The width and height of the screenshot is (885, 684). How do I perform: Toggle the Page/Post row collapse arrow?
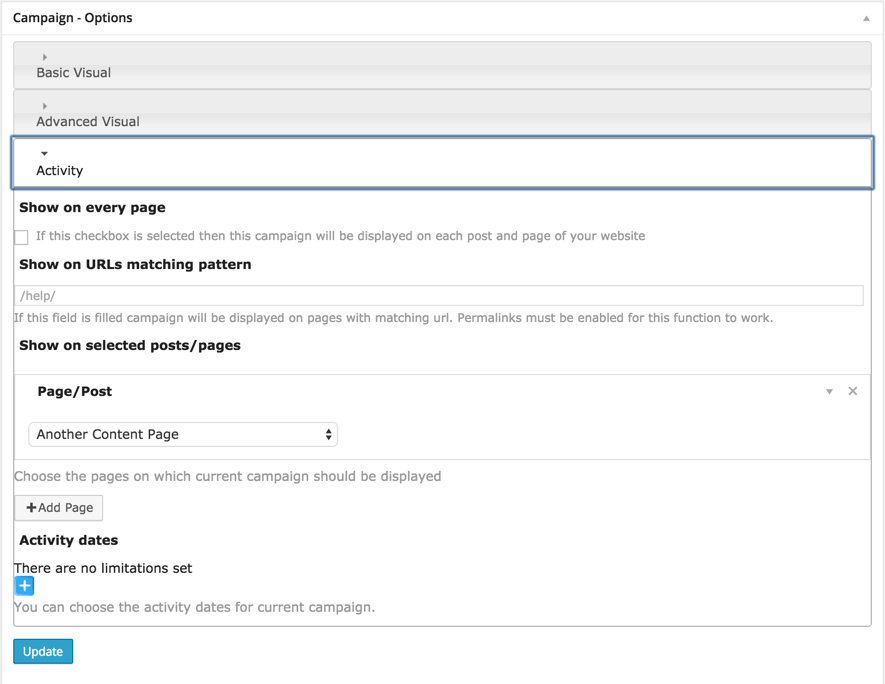[829, 392]
